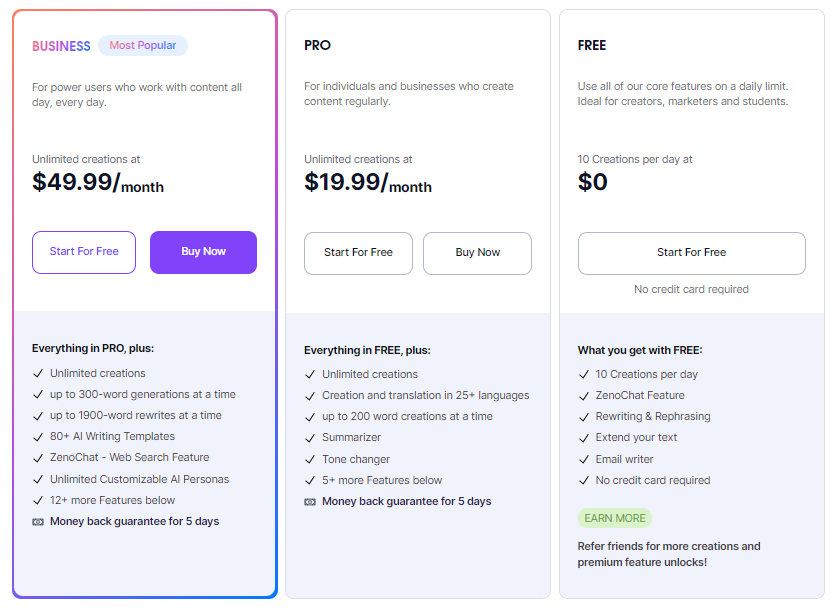Click checkmark beside ZenoChat - Web Search Feature
Viewport: 833px width, 613px height.
(x=38, y=458)
